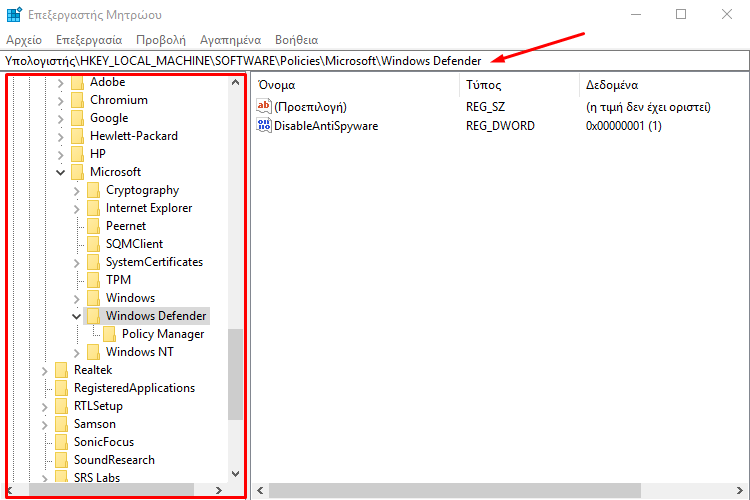Expand the Internet Explorer key
The image size is (750, 500).
click(x=77, y=209)
